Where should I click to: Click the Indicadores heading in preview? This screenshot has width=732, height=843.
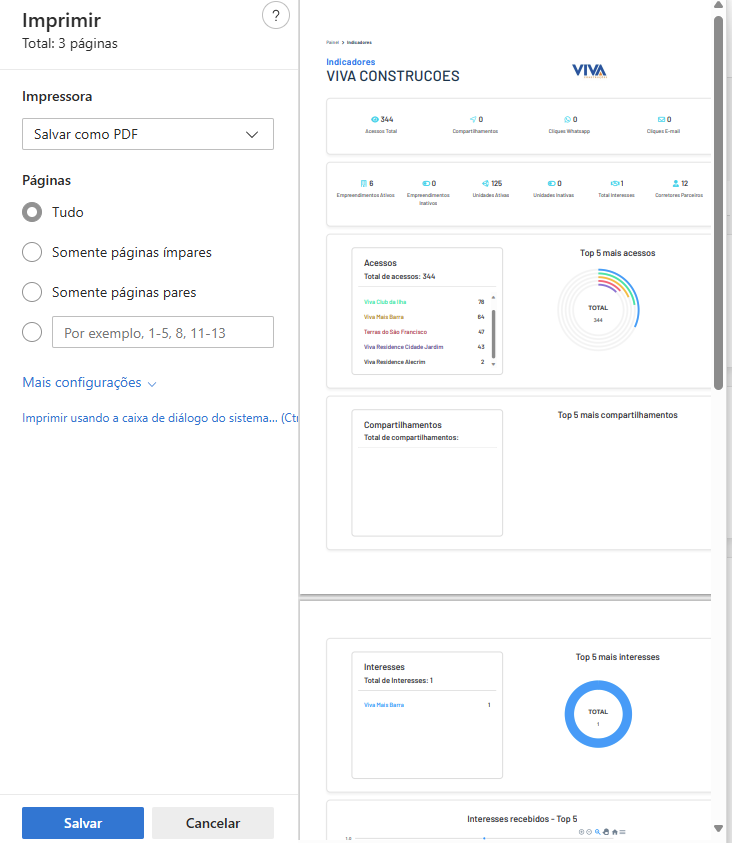click(x=350, y=62)
